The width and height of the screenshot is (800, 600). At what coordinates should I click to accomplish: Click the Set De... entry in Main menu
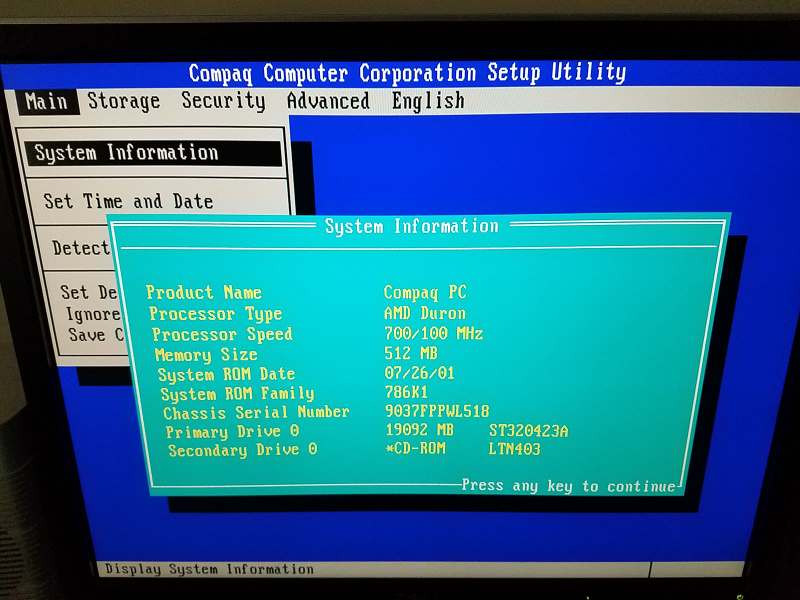point(89,292)
